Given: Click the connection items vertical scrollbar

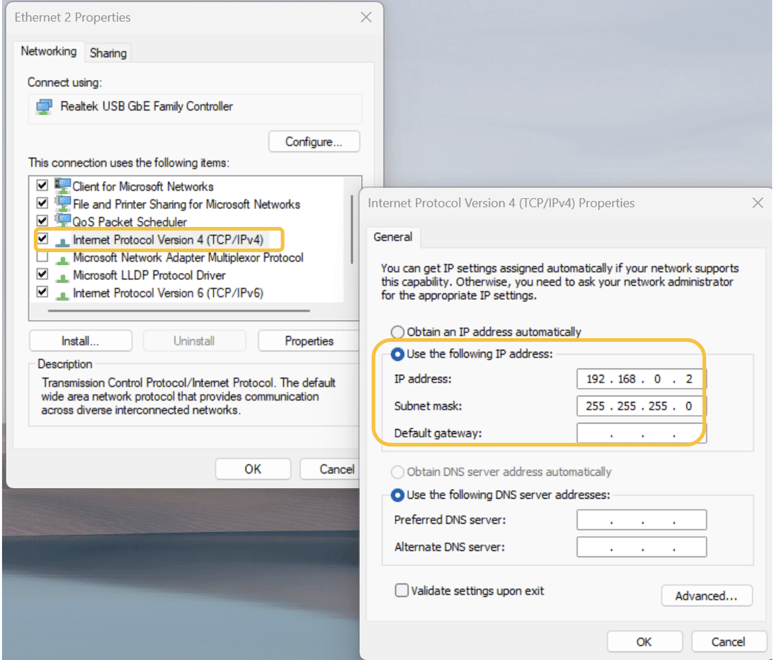Looking at the screenshot, I should [x=352, y=229].
